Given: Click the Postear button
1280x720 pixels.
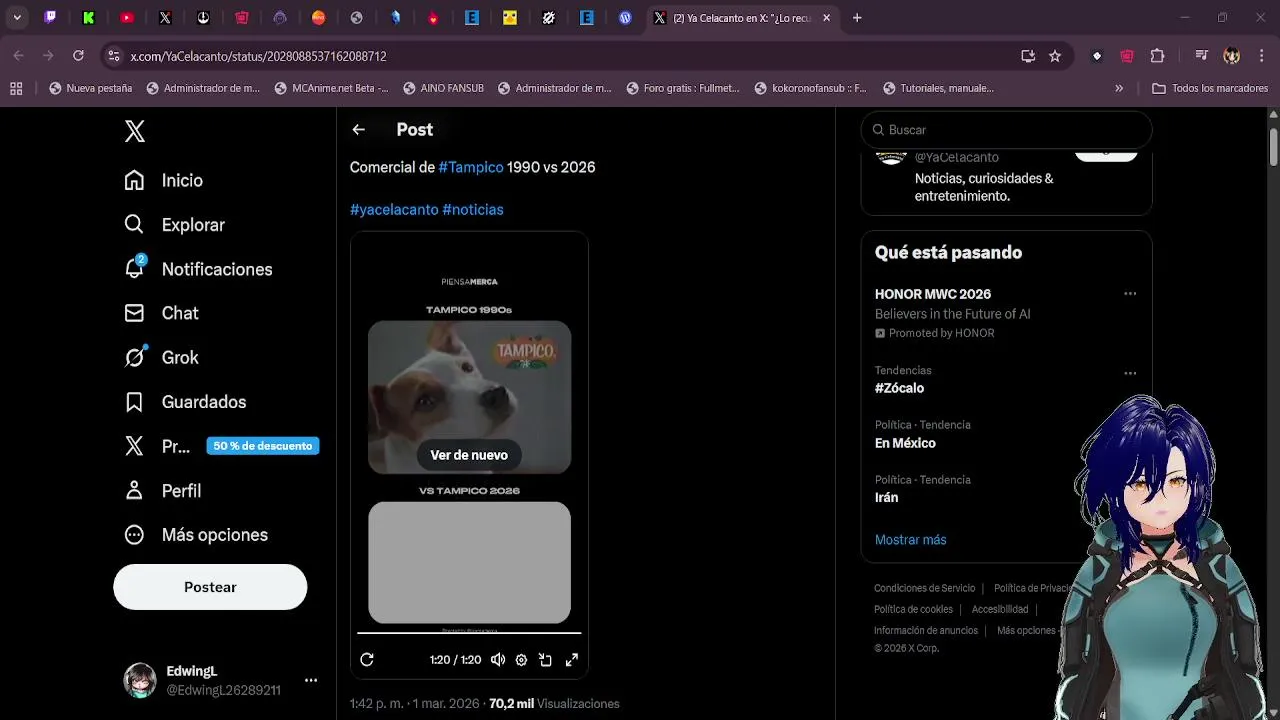Looking at the screenshot, I should [210, 587].
